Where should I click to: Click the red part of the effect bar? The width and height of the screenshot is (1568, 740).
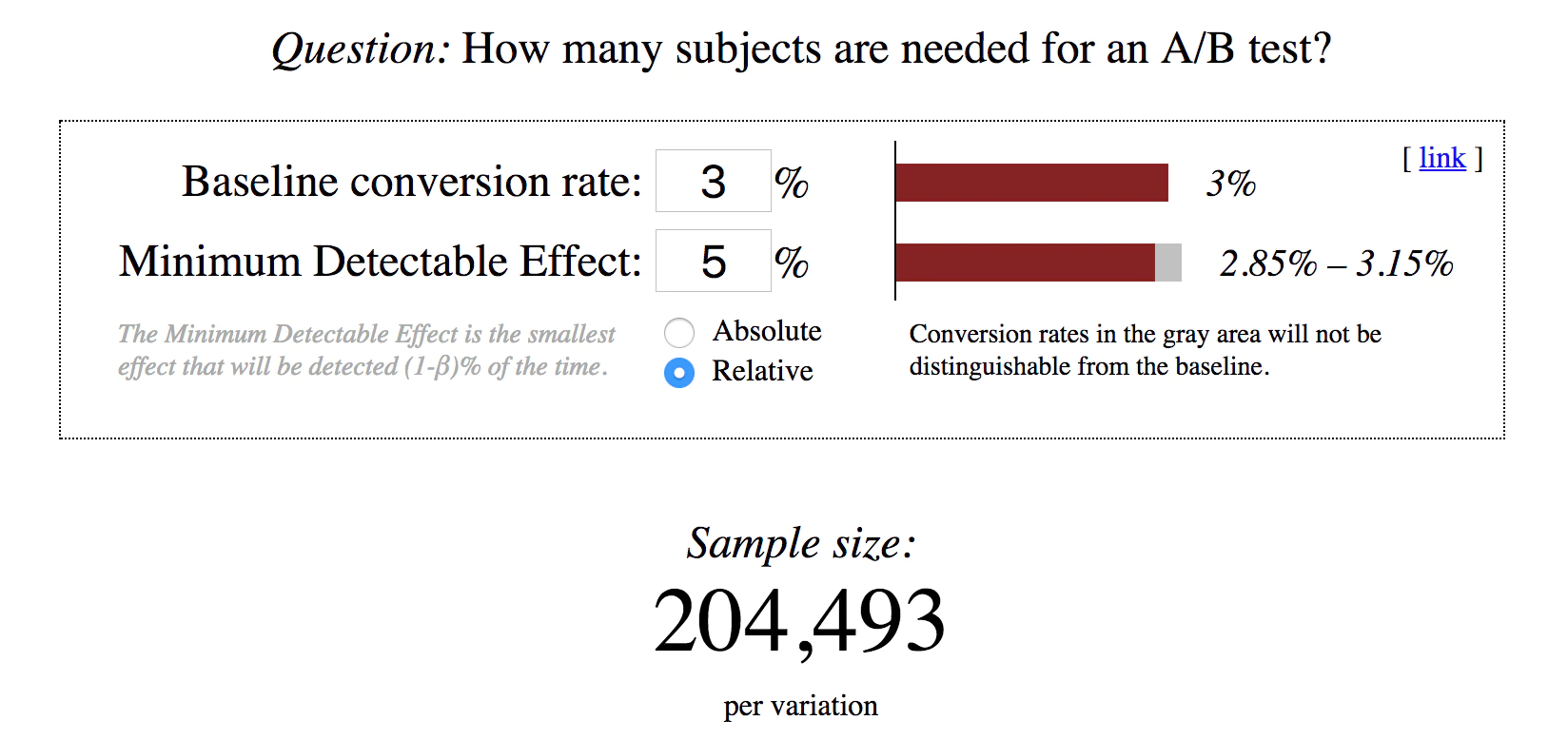tap(1025, 263)
